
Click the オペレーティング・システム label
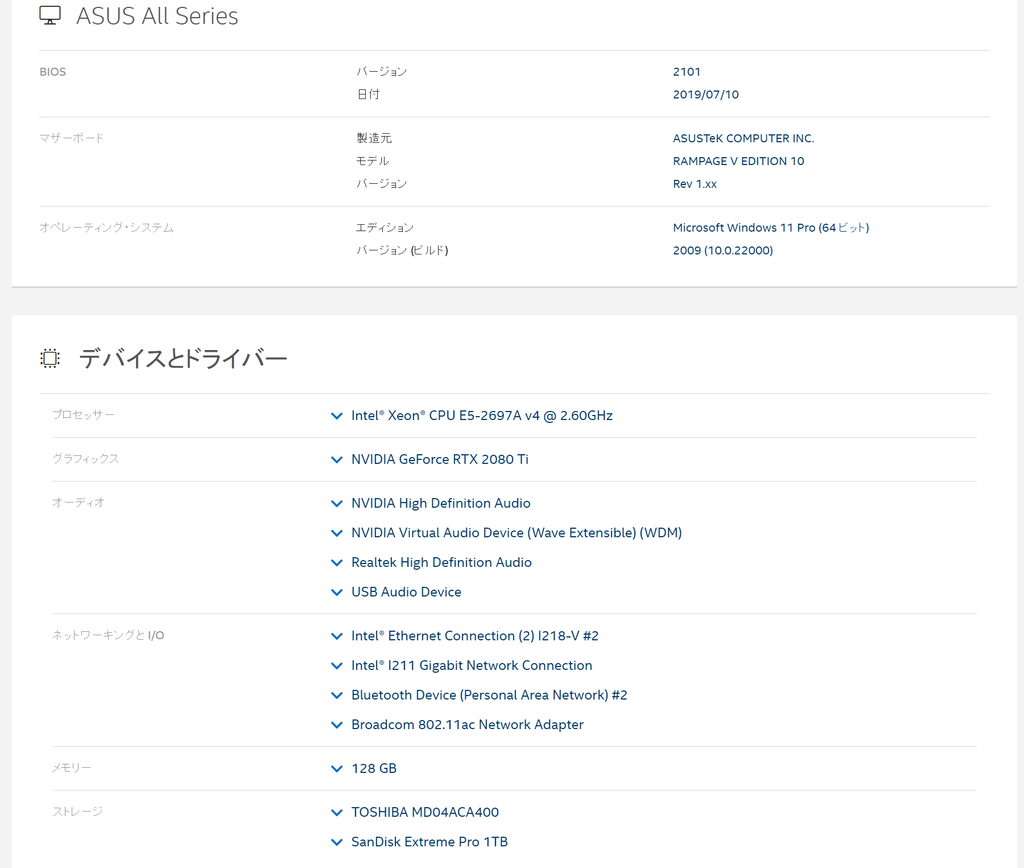point(106,228)
